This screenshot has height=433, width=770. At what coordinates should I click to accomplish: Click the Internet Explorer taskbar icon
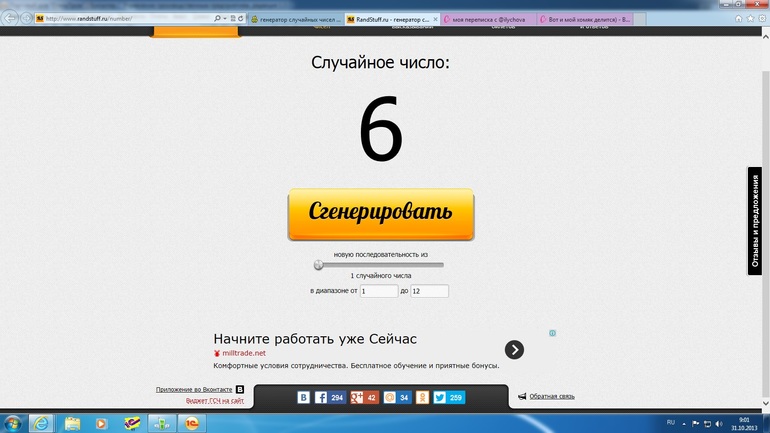[x=41, y=423]
